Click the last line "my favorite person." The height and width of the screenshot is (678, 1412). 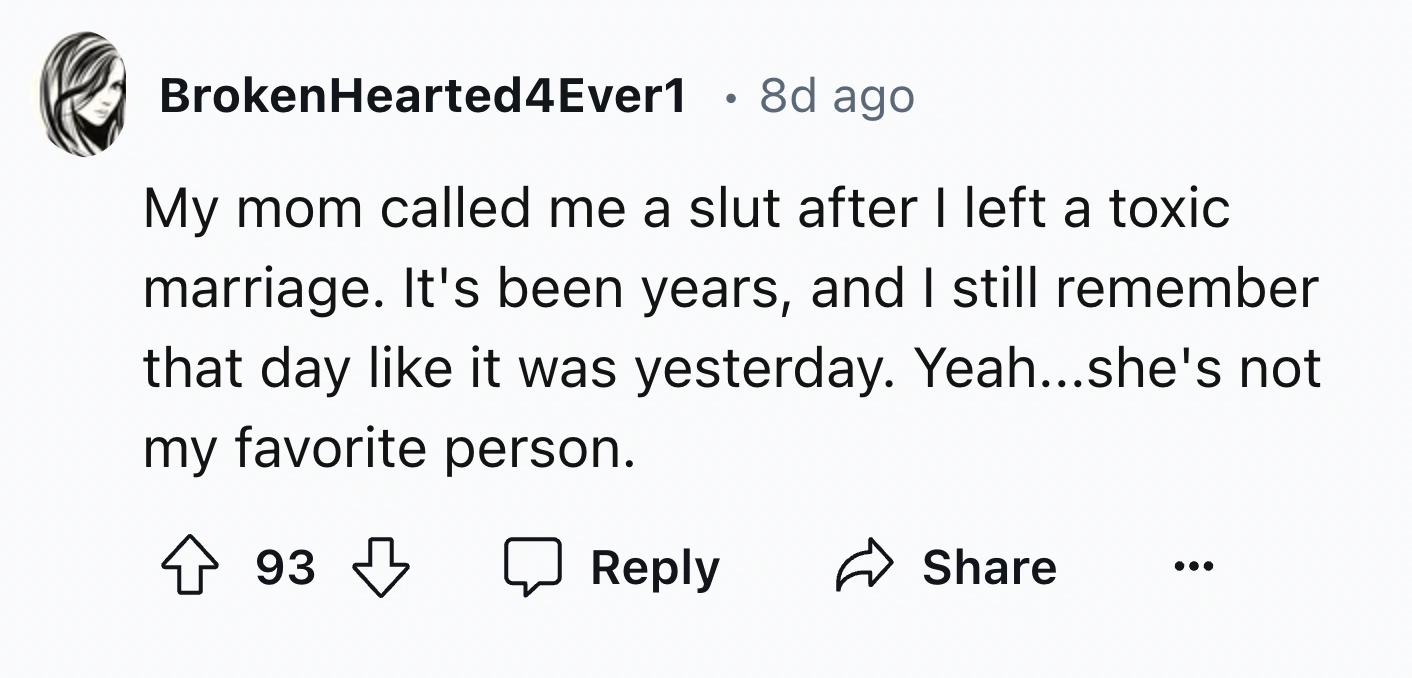[x=389, y=449]
